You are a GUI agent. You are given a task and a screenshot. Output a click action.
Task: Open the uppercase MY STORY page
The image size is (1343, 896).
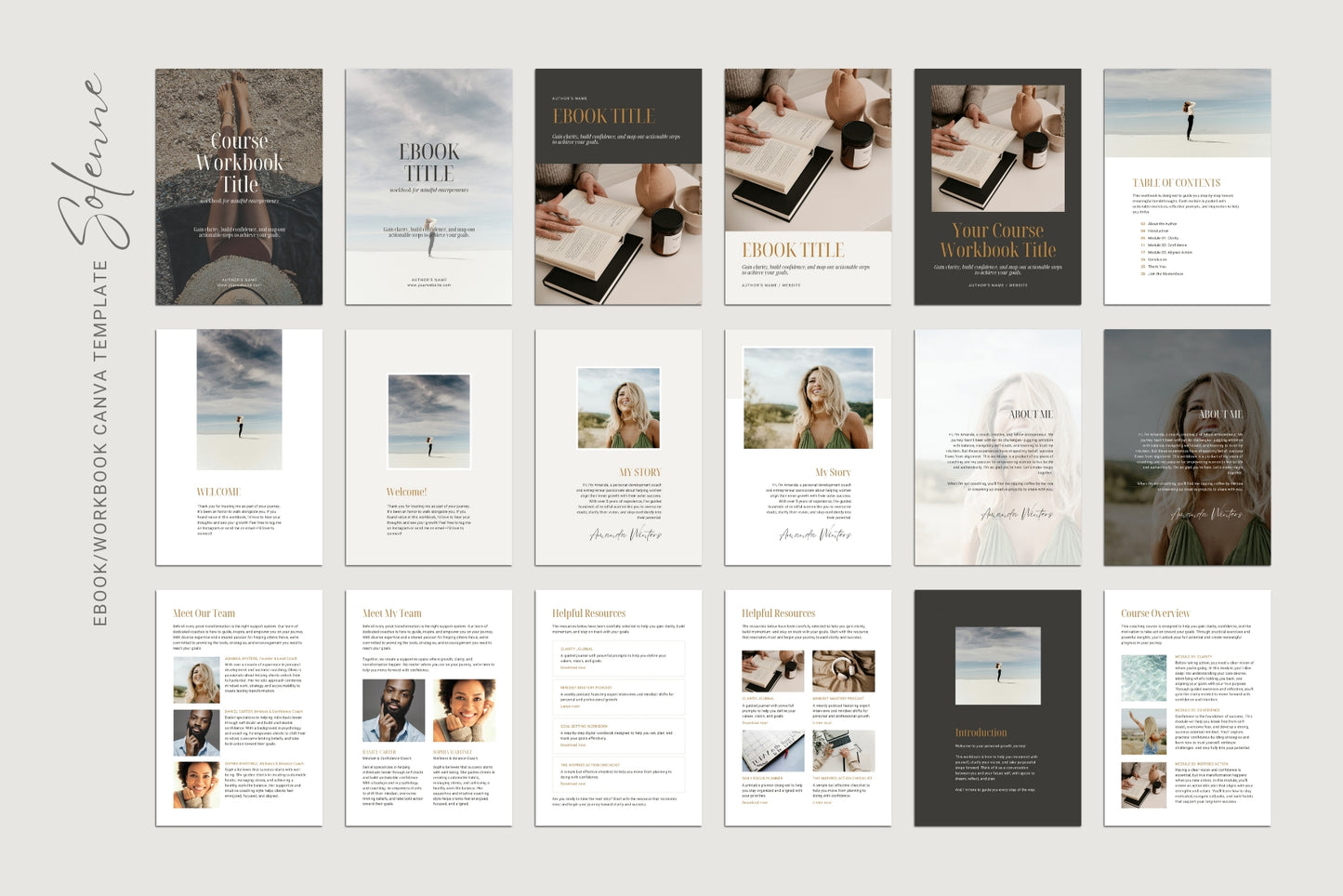pyautogui.click(x=618, y=447)
